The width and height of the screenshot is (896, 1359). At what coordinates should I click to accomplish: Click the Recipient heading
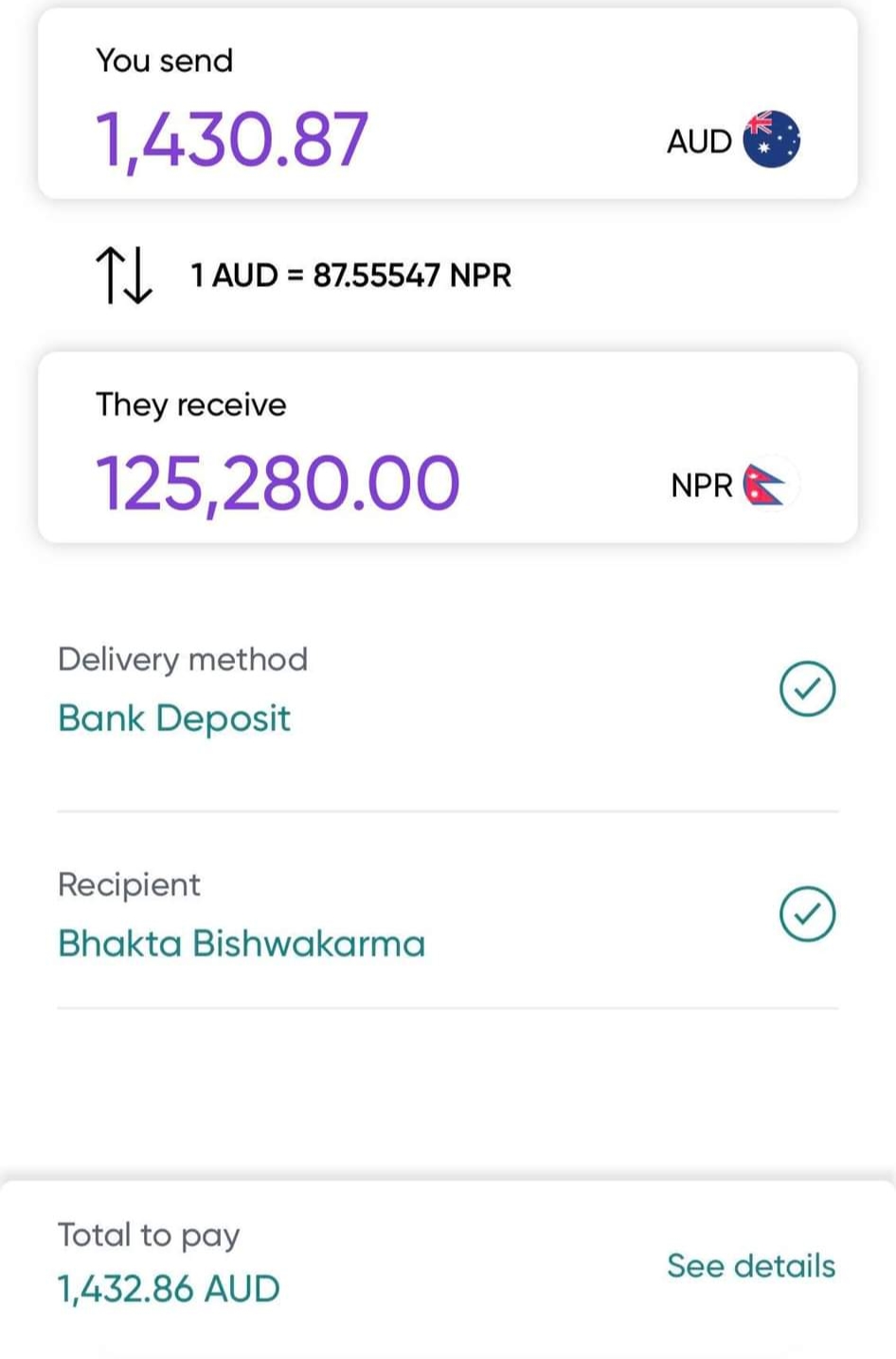(x=129, y=885)
